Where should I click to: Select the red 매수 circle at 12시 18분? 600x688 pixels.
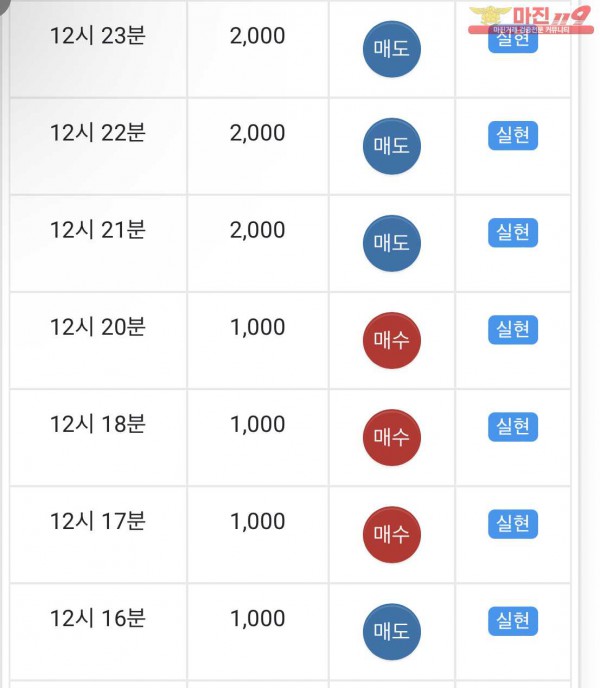coord(391,437)
